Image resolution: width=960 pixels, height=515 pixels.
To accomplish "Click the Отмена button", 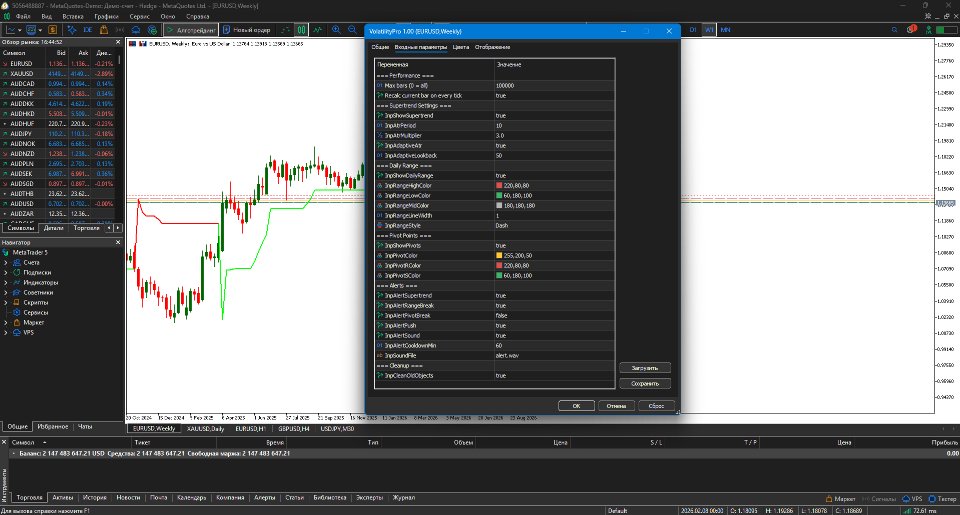I will coord(616,406).
